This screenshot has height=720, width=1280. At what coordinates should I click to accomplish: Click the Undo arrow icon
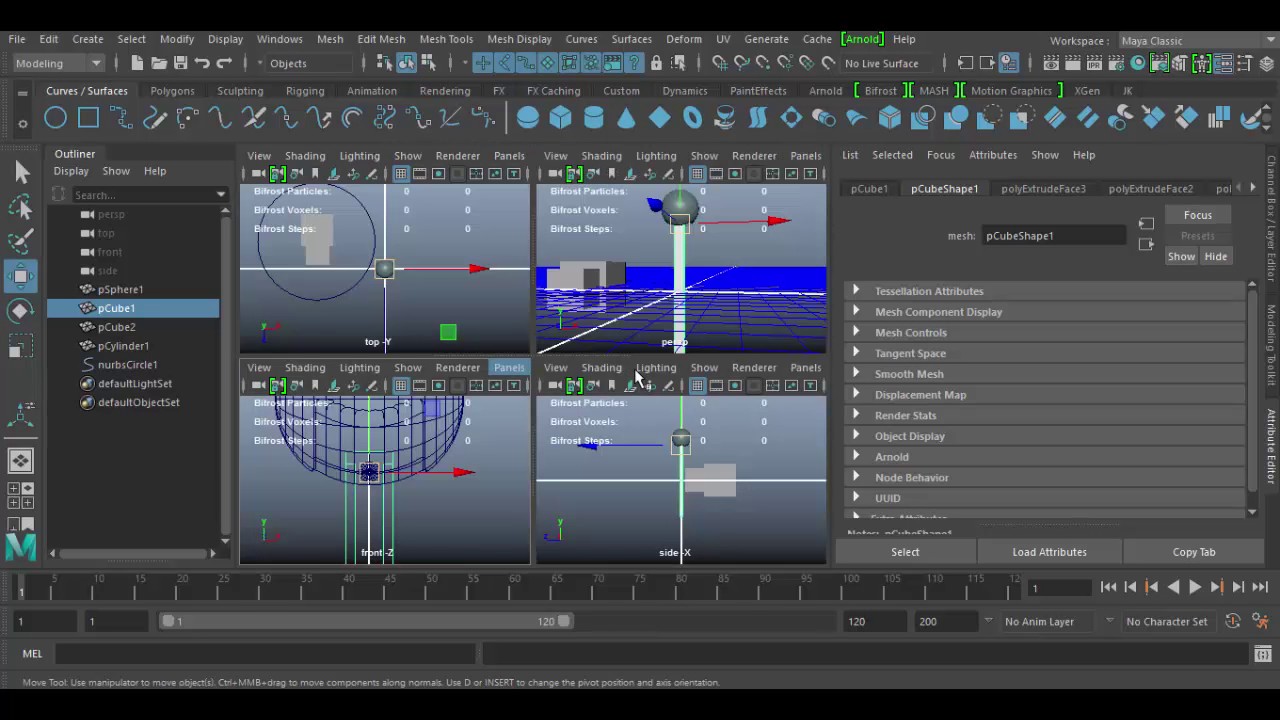202,63
